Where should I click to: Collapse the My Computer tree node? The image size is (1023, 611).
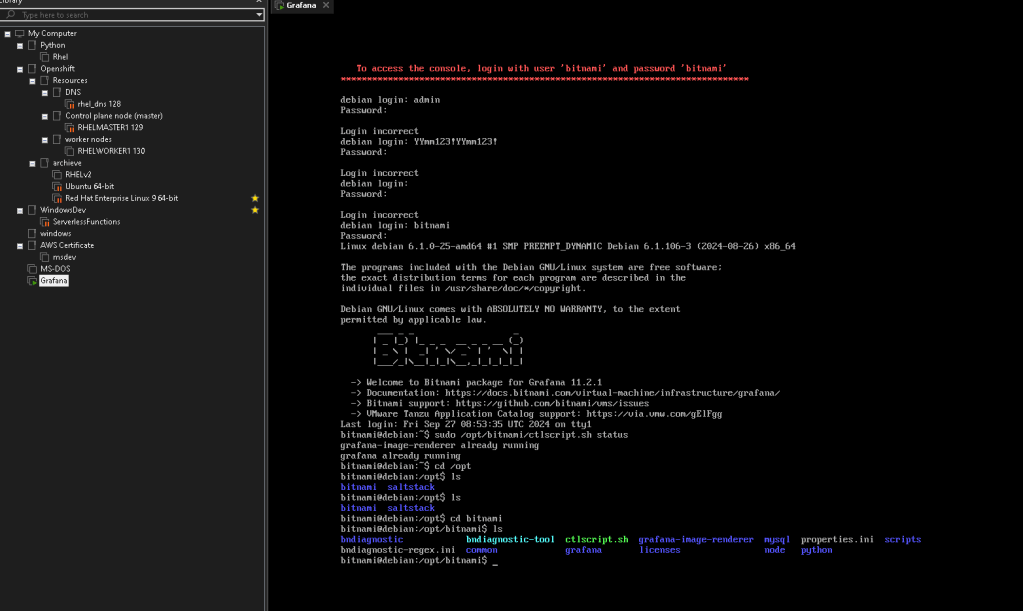[x=7, y=34]
